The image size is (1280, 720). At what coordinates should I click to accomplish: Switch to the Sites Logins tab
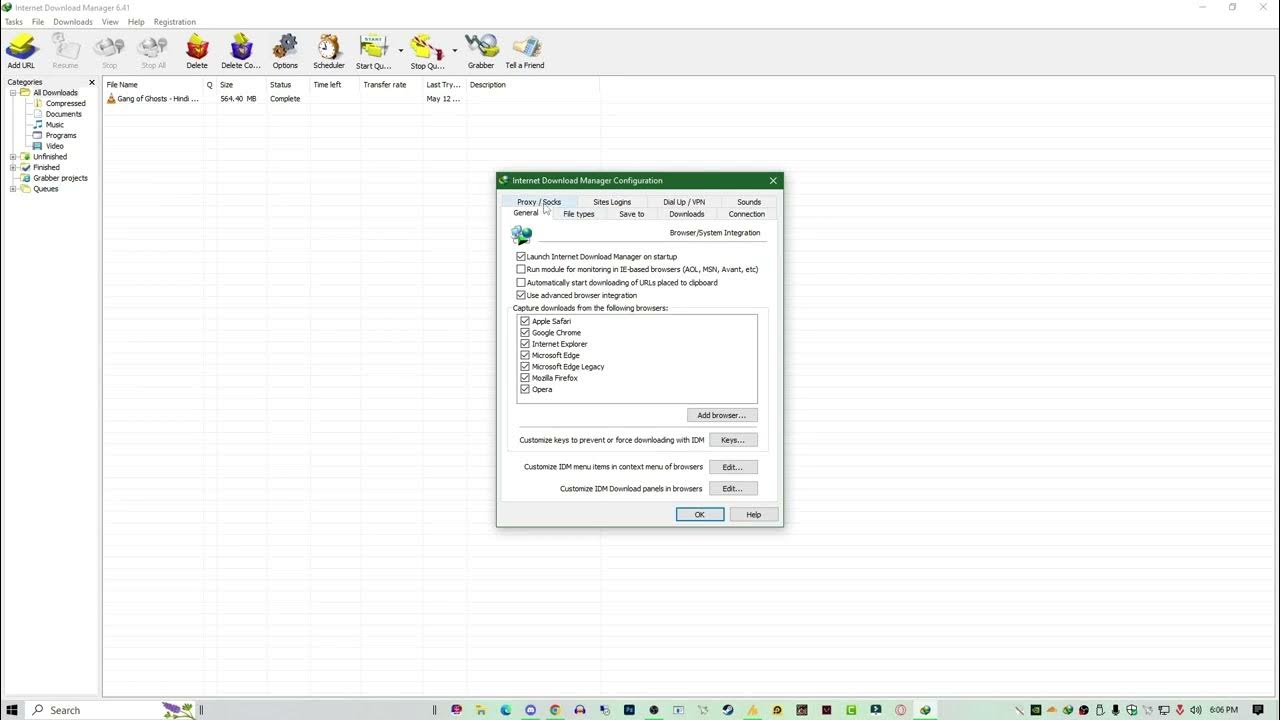click(612, 202)
